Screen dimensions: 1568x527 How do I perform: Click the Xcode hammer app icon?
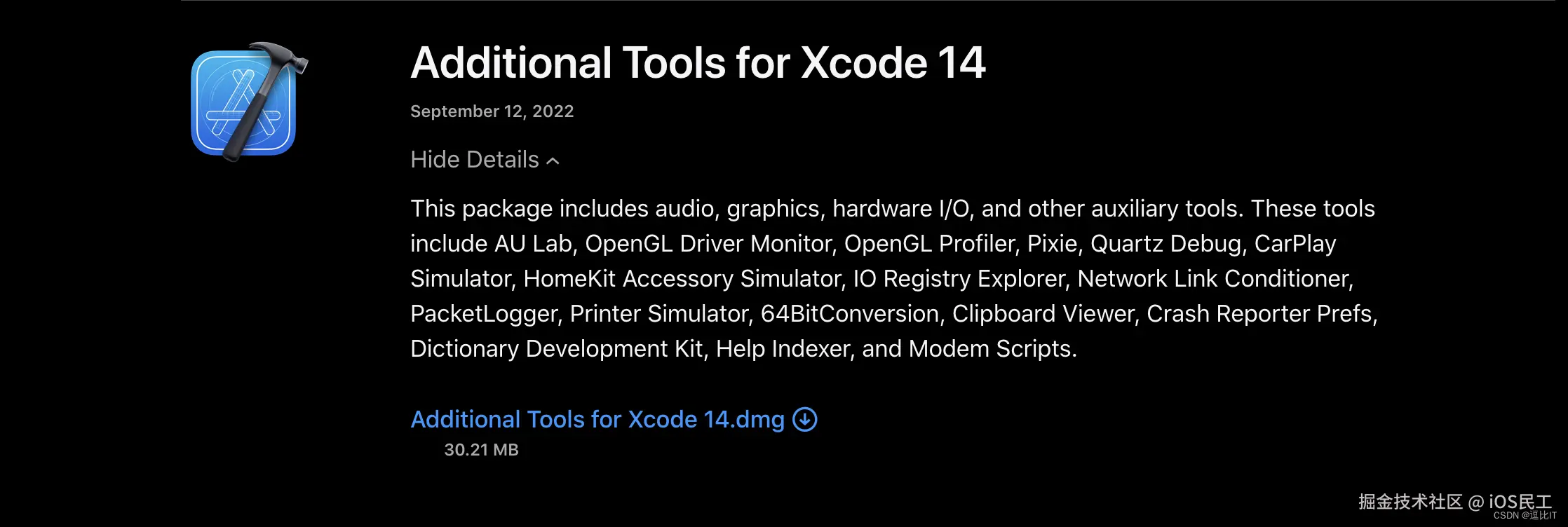coord(245,102)
